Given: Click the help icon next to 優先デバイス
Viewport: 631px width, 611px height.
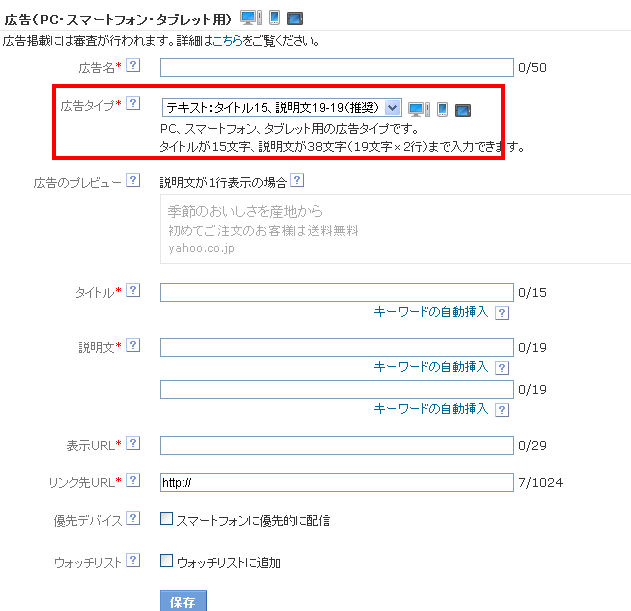Looking at the screenshot, I should point(133,518).
